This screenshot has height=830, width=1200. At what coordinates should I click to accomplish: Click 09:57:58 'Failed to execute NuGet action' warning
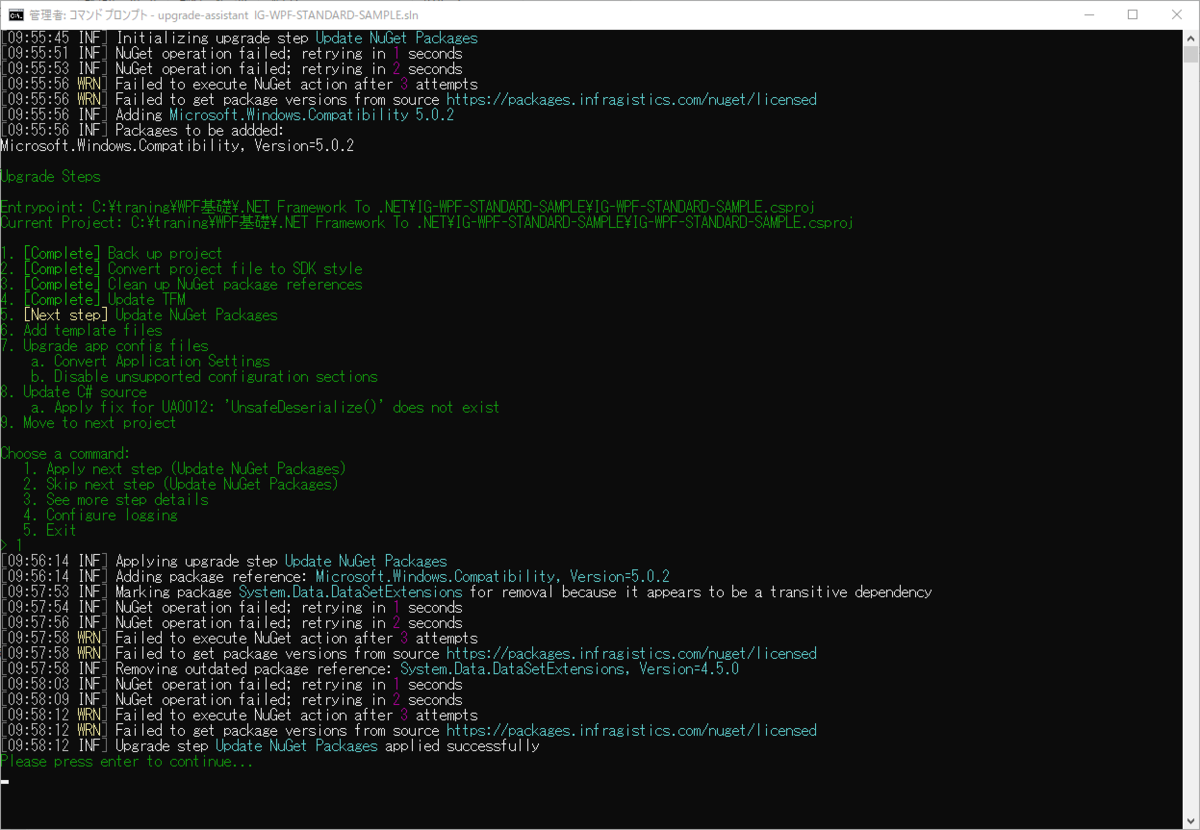[239, 638]
